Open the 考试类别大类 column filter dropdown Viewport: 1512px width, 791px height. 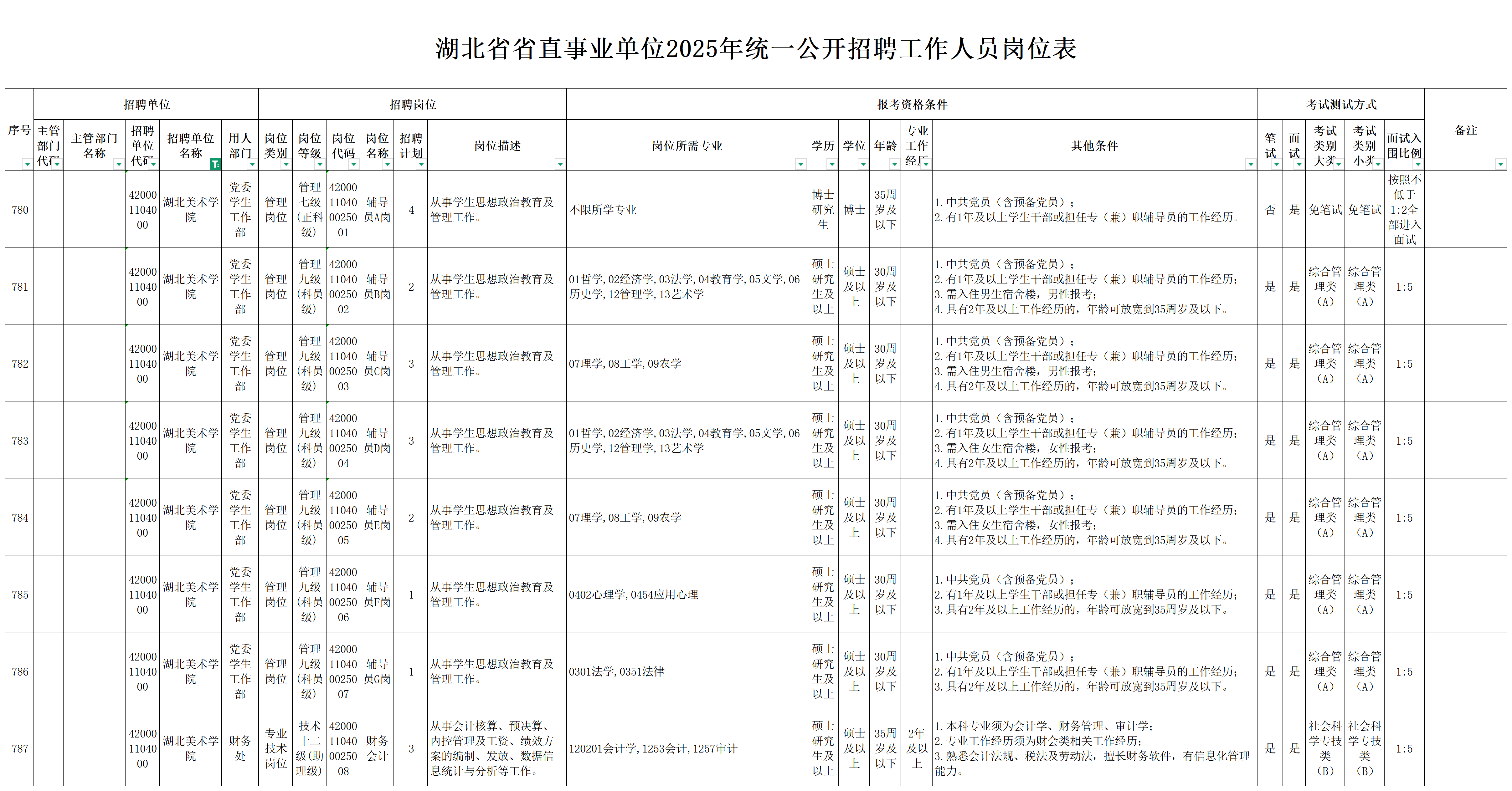[x=1338, y=164]
